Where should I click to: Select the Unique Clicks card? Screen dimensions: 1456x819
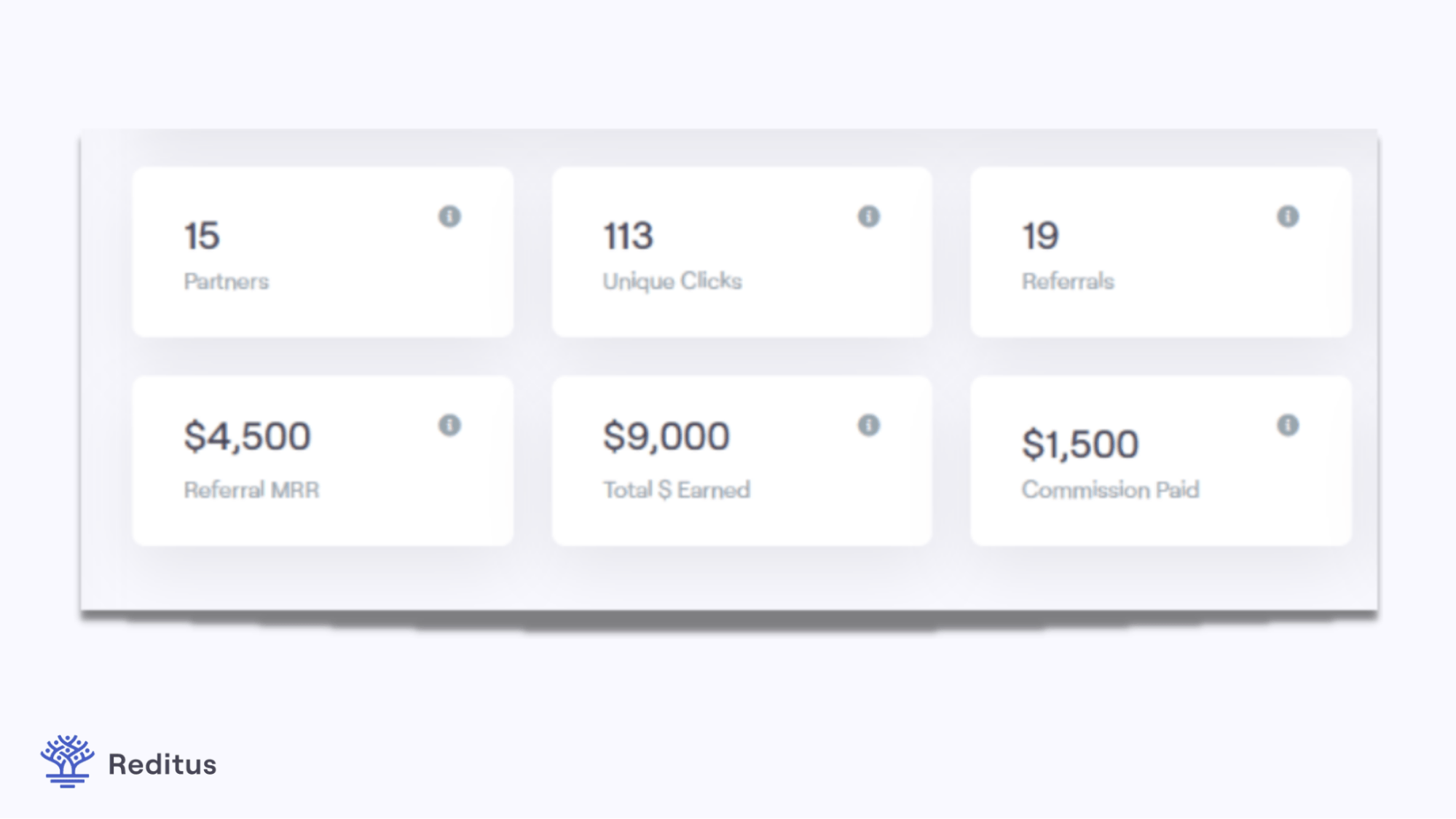(x=741, y=253)
